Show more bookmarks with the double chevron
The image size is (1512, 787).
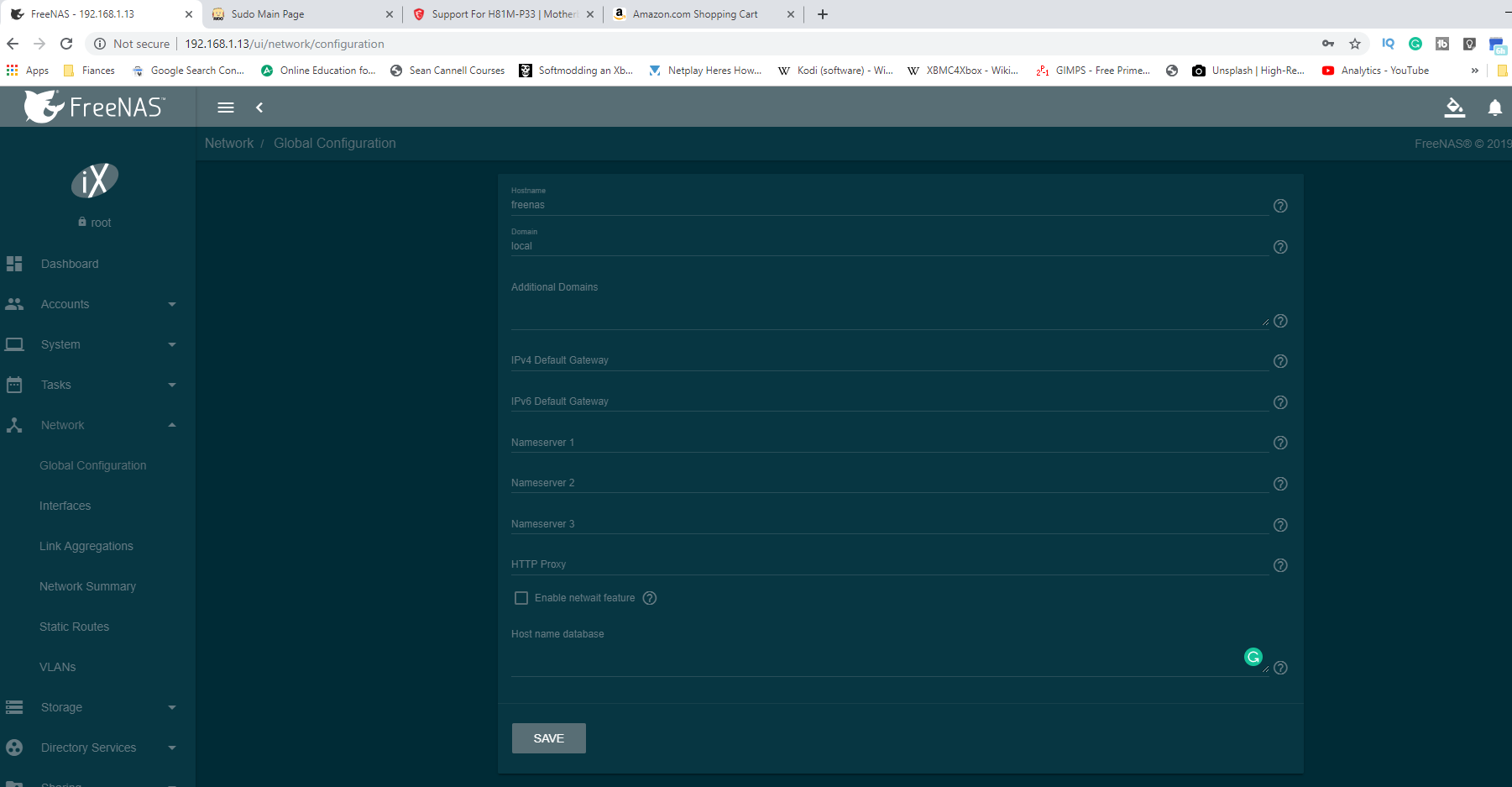coord(1475,71)
